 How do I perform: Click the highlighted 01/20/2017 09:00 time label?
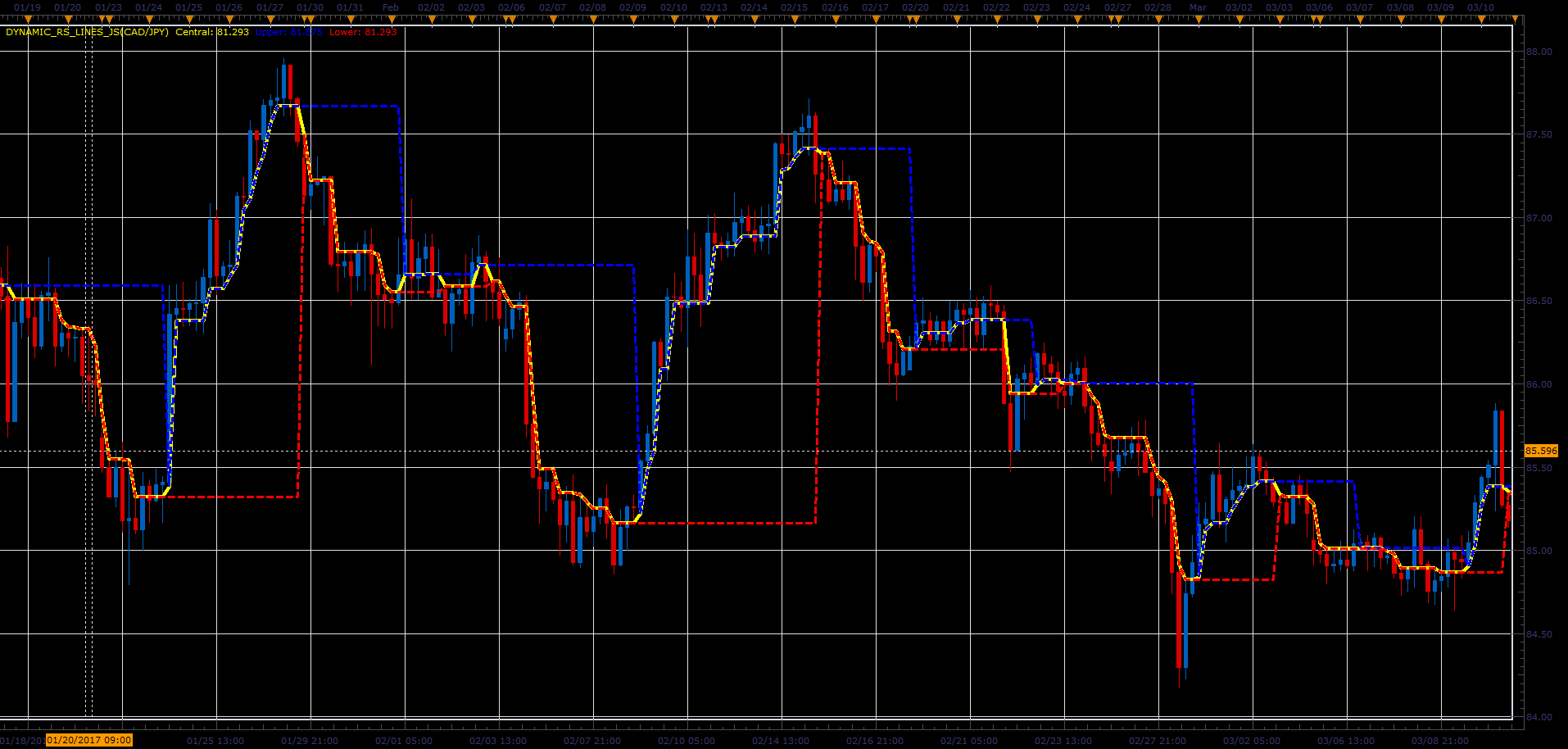click(x=89, y=740)
